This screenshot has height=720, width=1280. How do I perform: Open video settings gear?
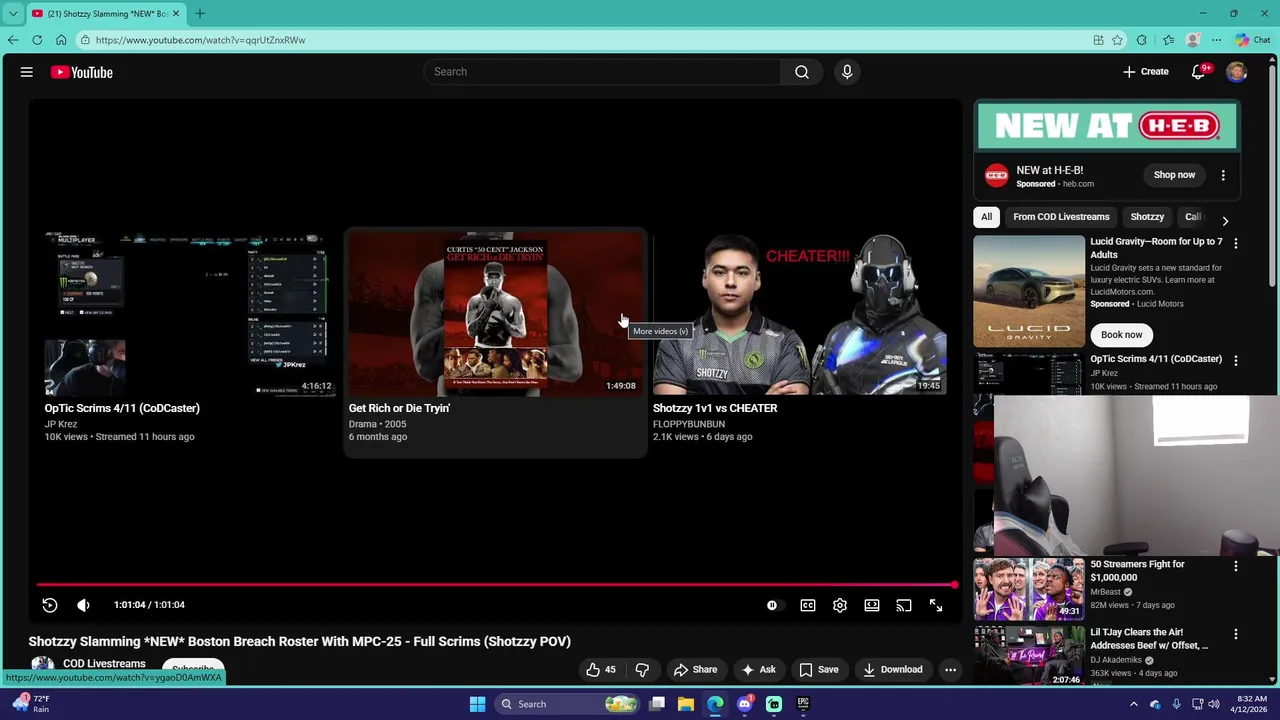pos(840,605)
